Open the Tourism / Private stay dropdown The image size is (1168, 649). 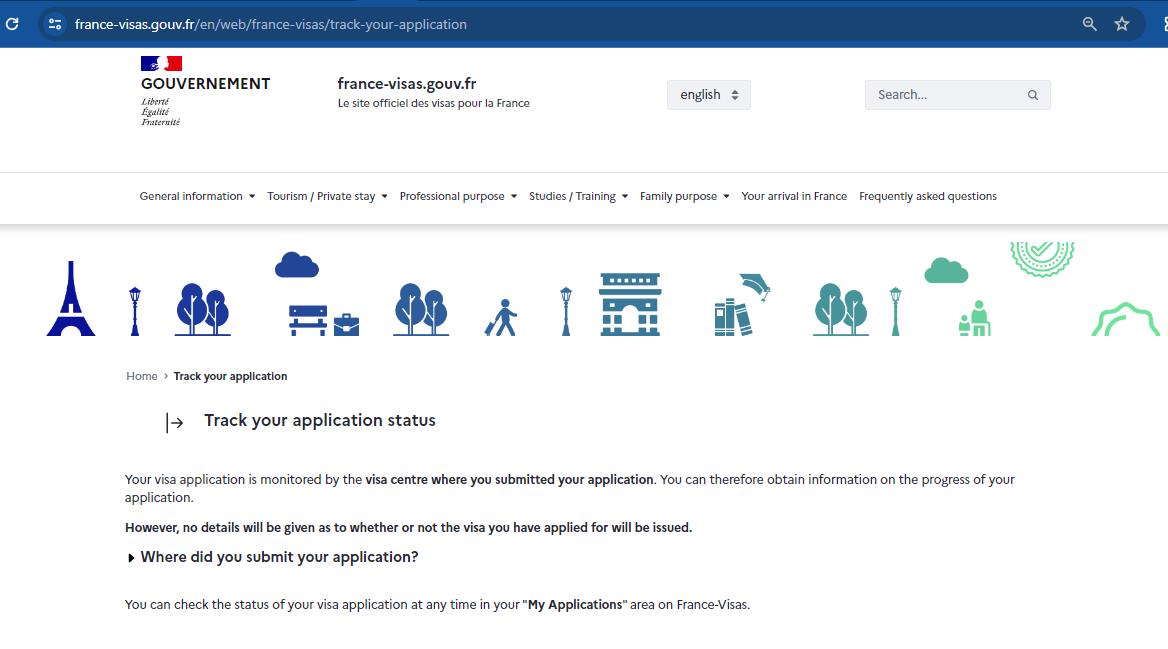tap(327, 196)
